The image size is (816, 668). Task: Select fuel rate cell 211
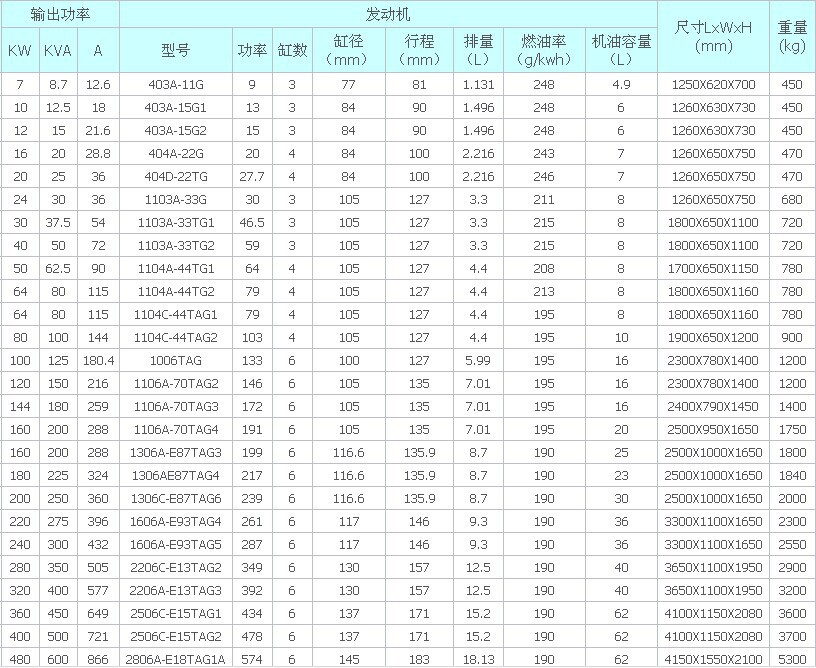(544, 199)
